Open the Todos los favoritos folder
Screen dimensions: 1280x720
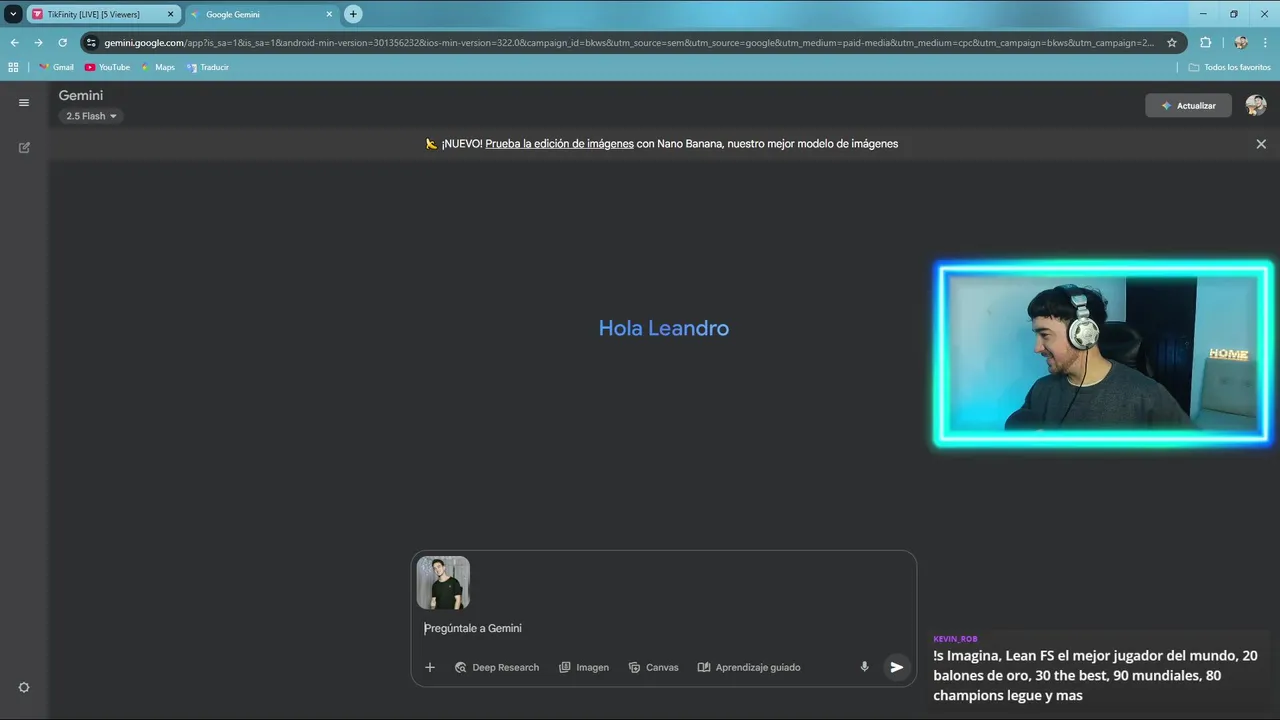click(1230, 67)
